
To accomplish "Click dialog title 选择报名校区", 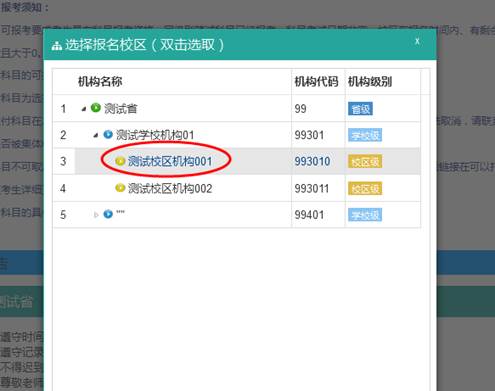I will pyautogui.click(x=106, y=45).
